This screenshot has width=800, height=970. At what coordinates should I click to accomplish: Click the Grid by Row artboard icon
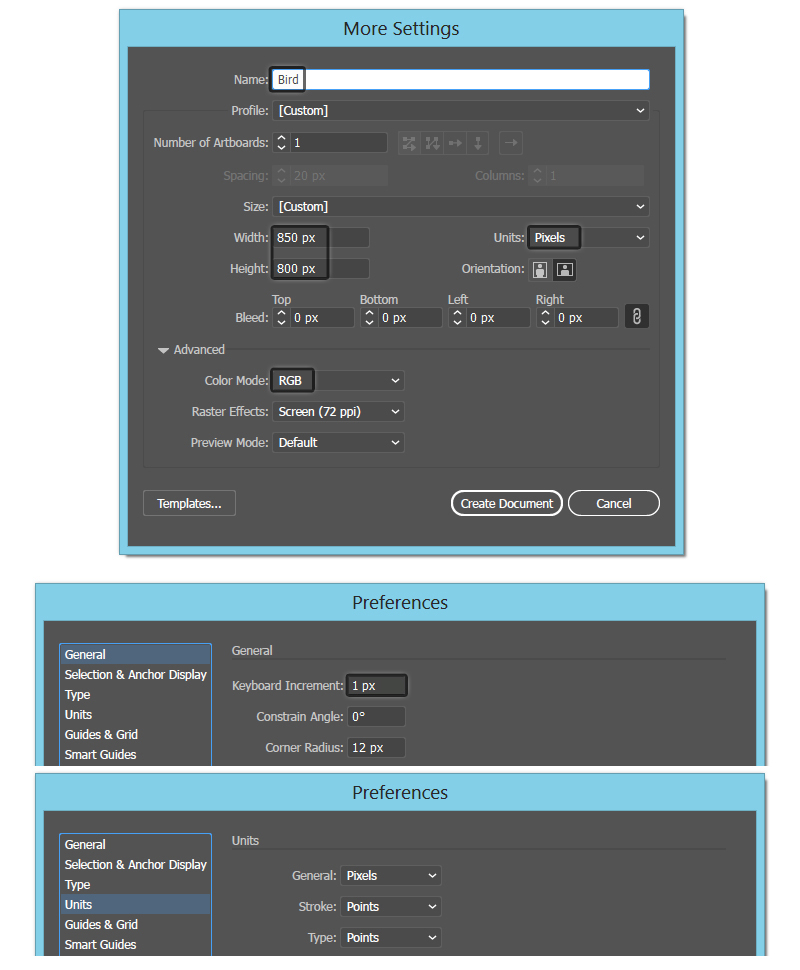point(409,143)
